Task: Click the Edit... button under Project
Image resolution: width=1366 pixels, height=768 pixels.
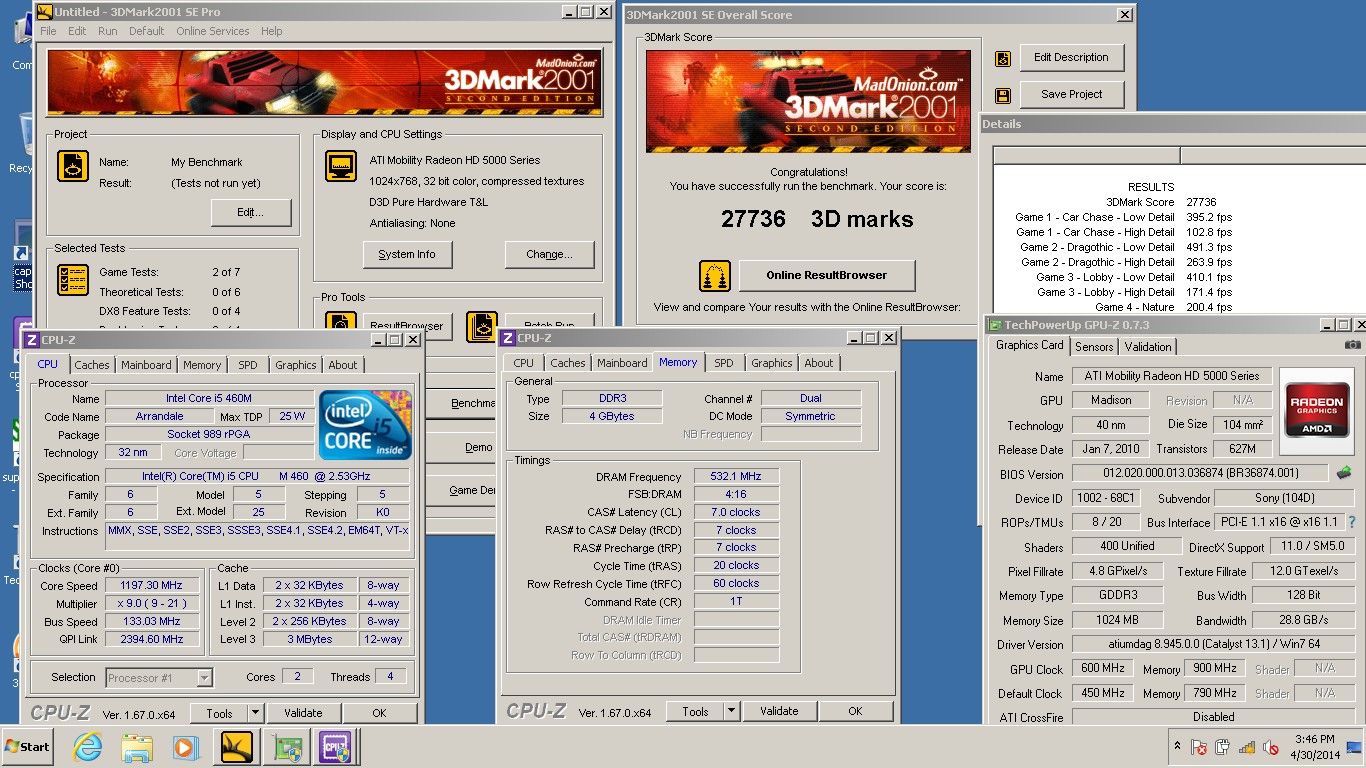Action: pyautogui.click(x=251, y=212)
